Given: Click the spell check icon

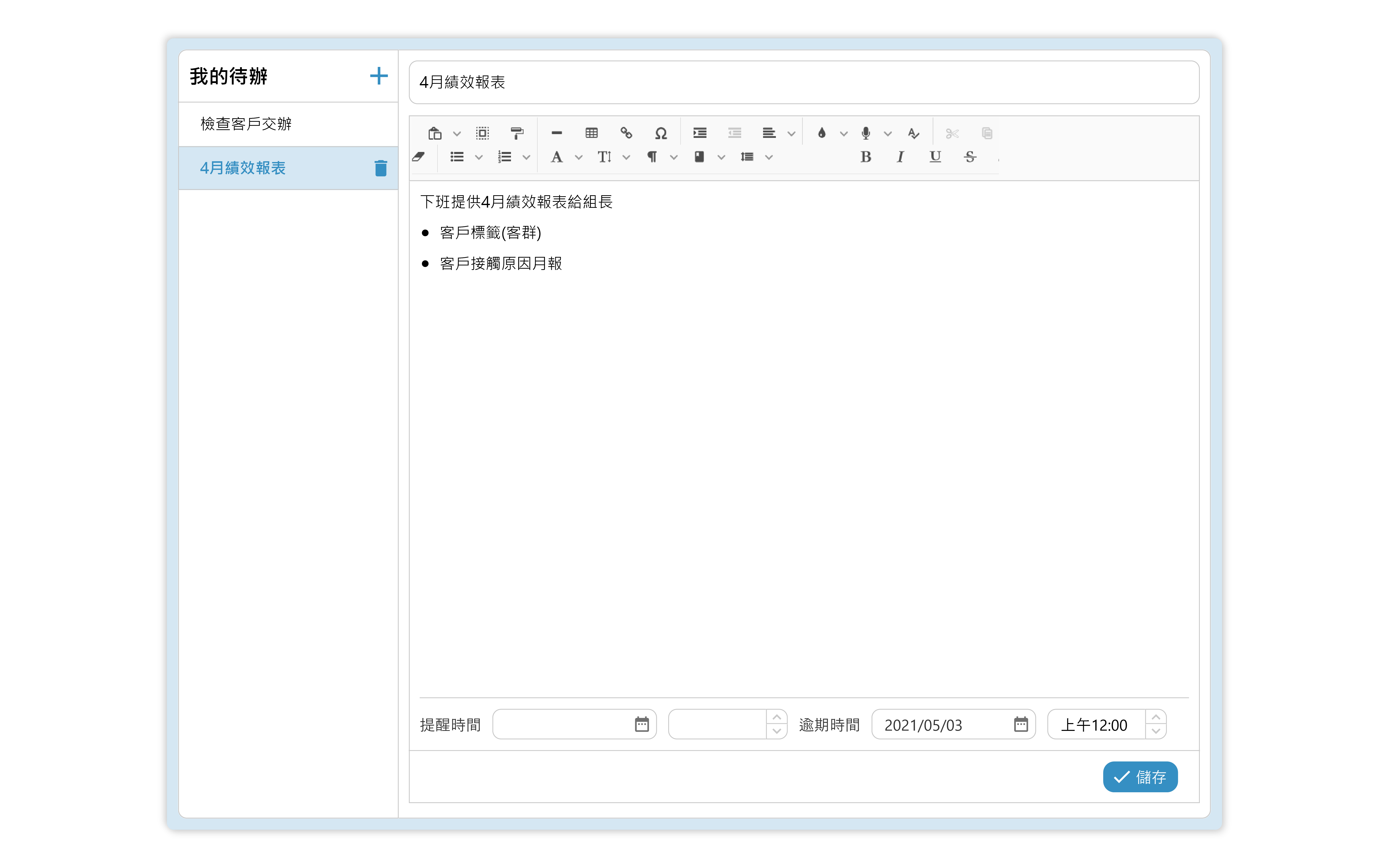Looking at the screenshot, I should click(x=913, y=133).
